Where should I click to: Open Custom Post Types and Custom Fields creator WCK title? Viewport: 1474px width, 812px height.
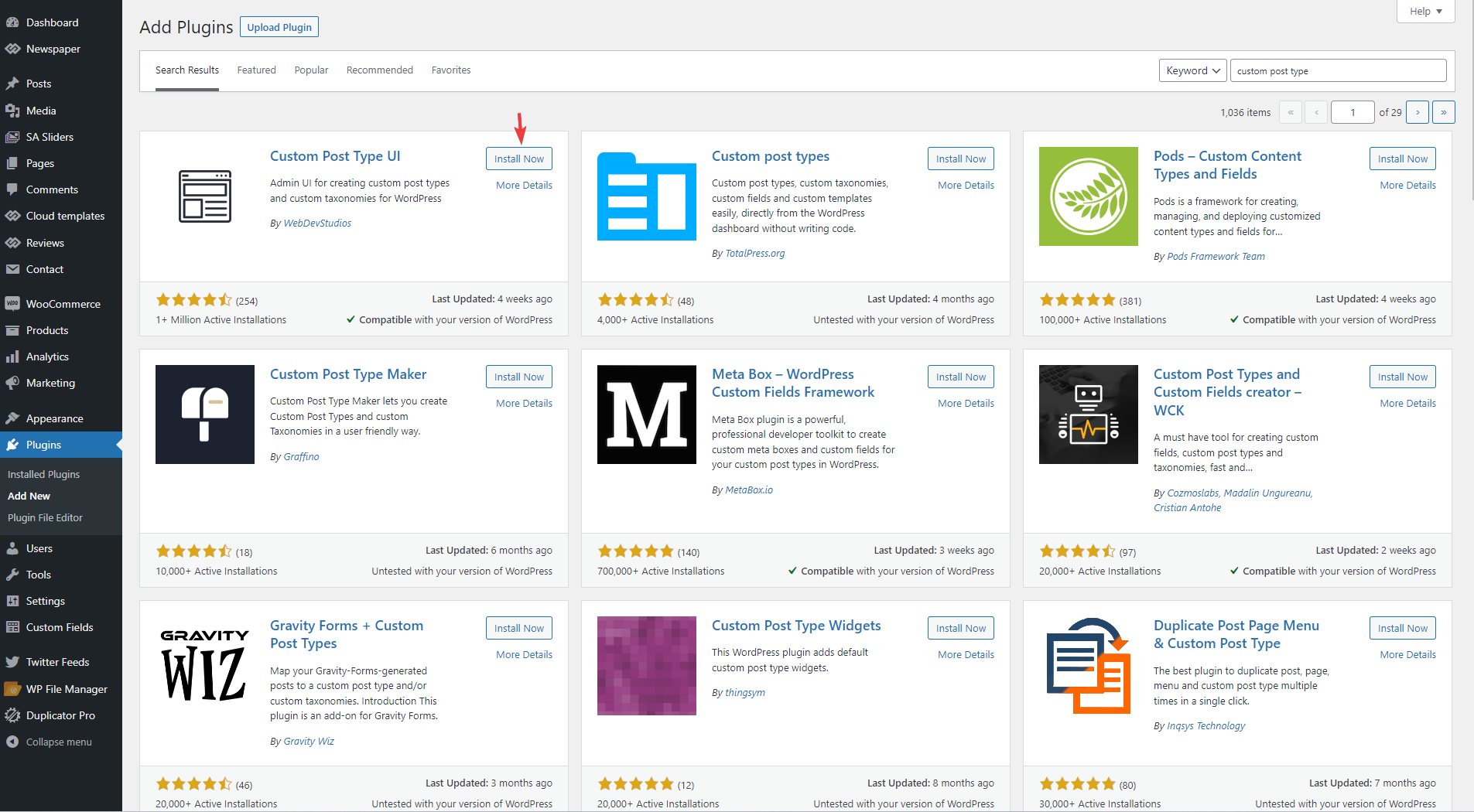point(1227,392)
